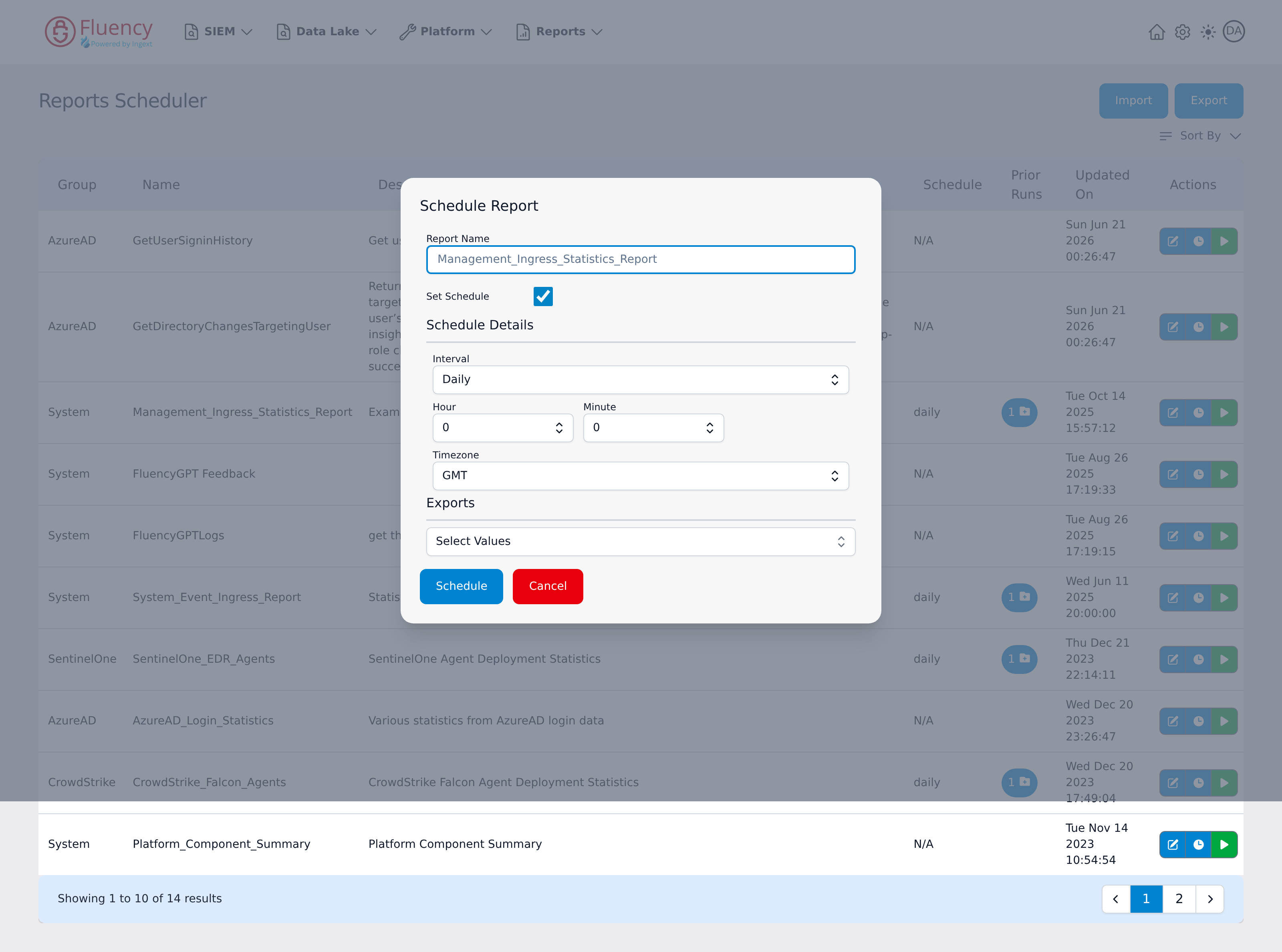Edit the GetDirectoryChangesTargetingUser report
The image size is (1282, 952).
click(1173, 327)
